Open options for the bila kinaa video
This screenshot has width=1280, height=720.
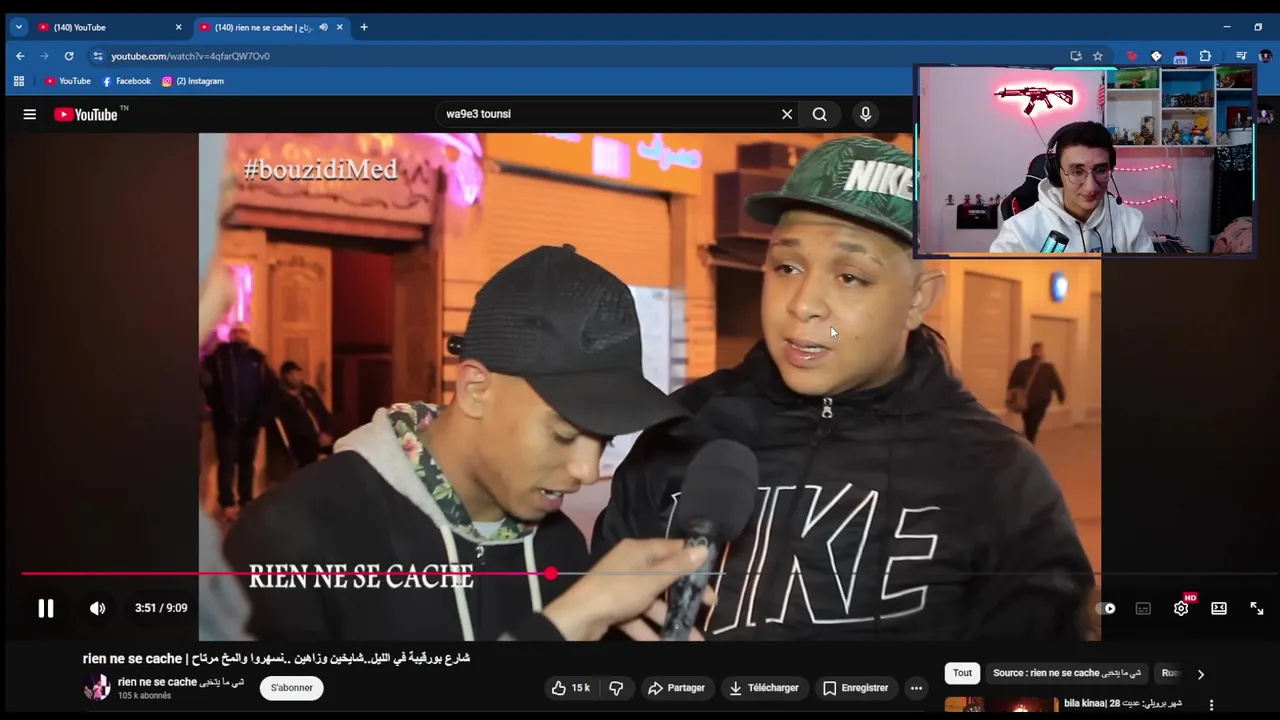pyautogui.click(x=1211, y=705)
